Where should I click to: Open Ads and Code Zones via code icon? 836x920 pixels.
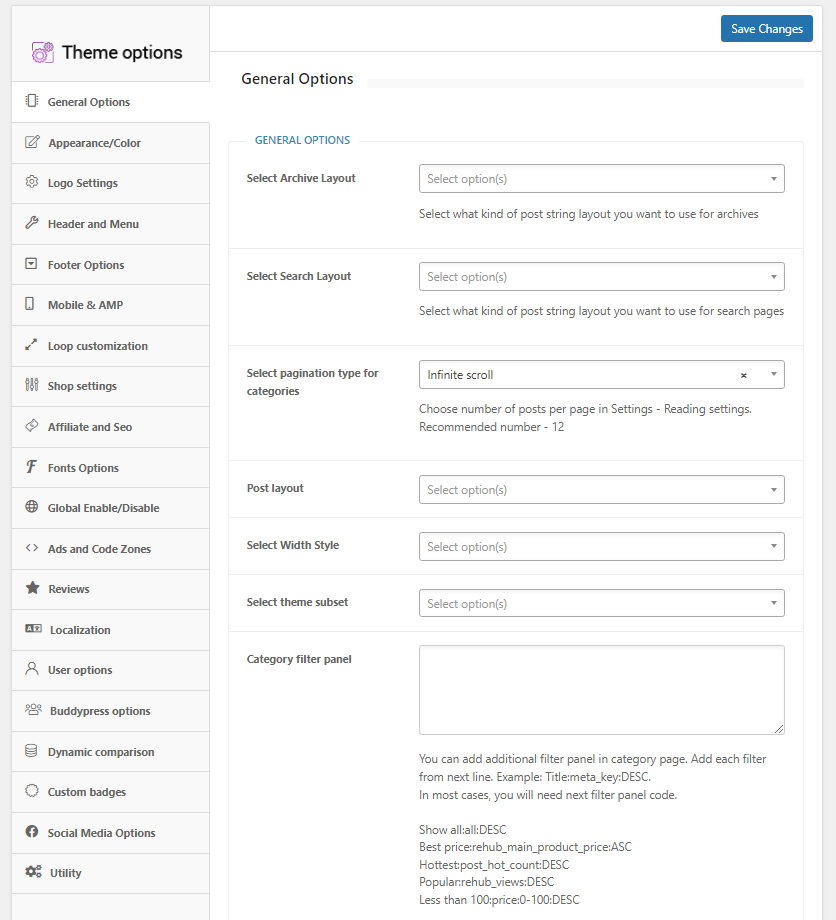29,548
